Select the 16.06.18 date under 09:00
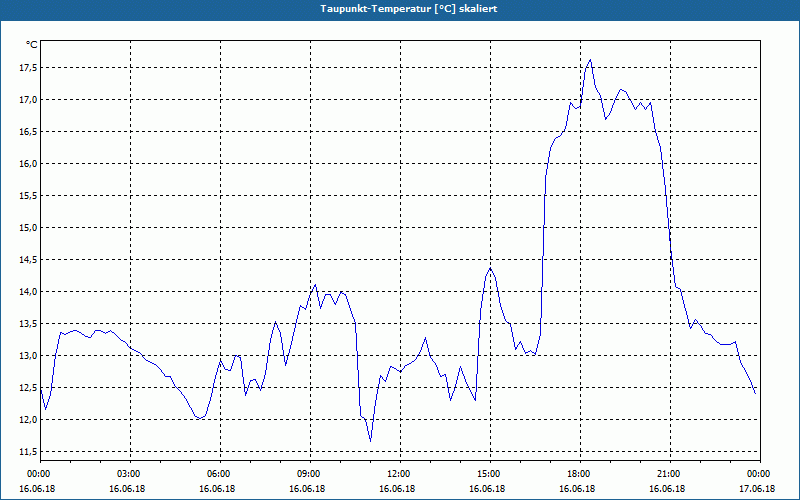The width and height of the screenshot is (800, 500). click(x=307, y=489)
